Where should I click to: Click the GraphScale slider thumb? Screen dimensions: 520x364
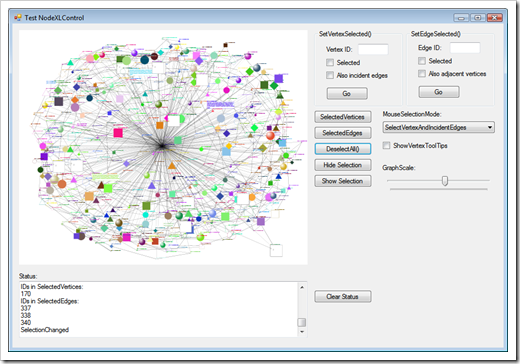click(445, 181)
